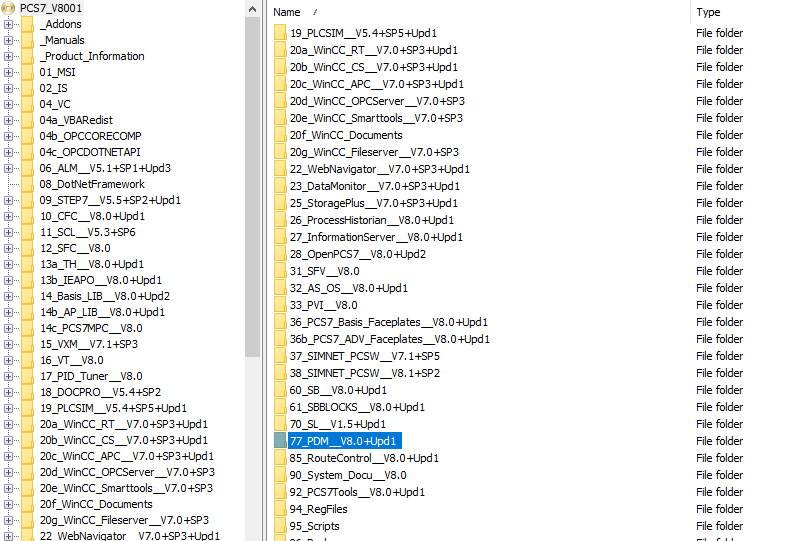Viewport: 797px width, 541px height.
Task: Click tree folder icon of 01_MSI
Action: click(27, 72)
